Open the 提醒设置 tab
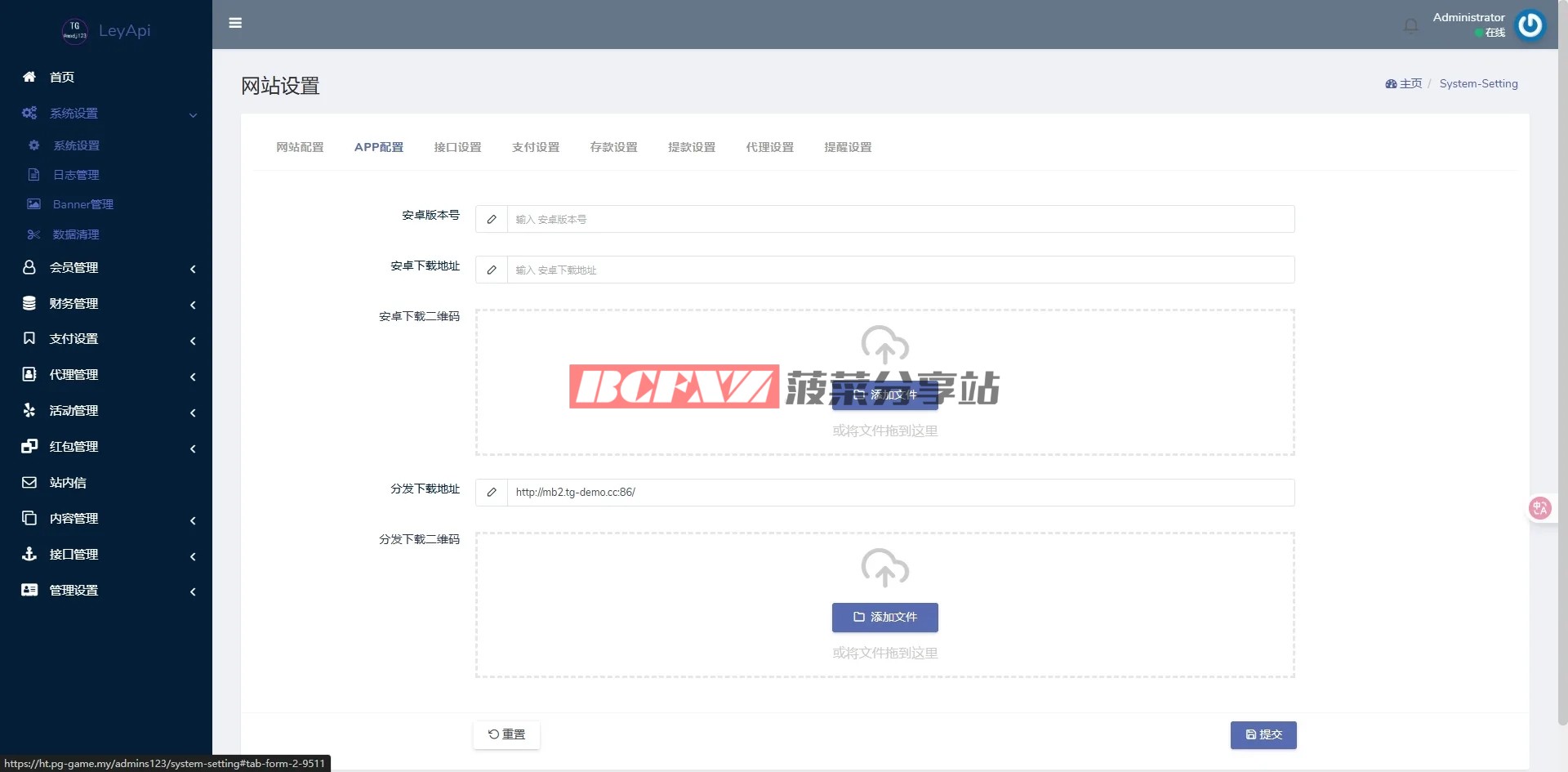The image size is (1568, 772). 848,147
